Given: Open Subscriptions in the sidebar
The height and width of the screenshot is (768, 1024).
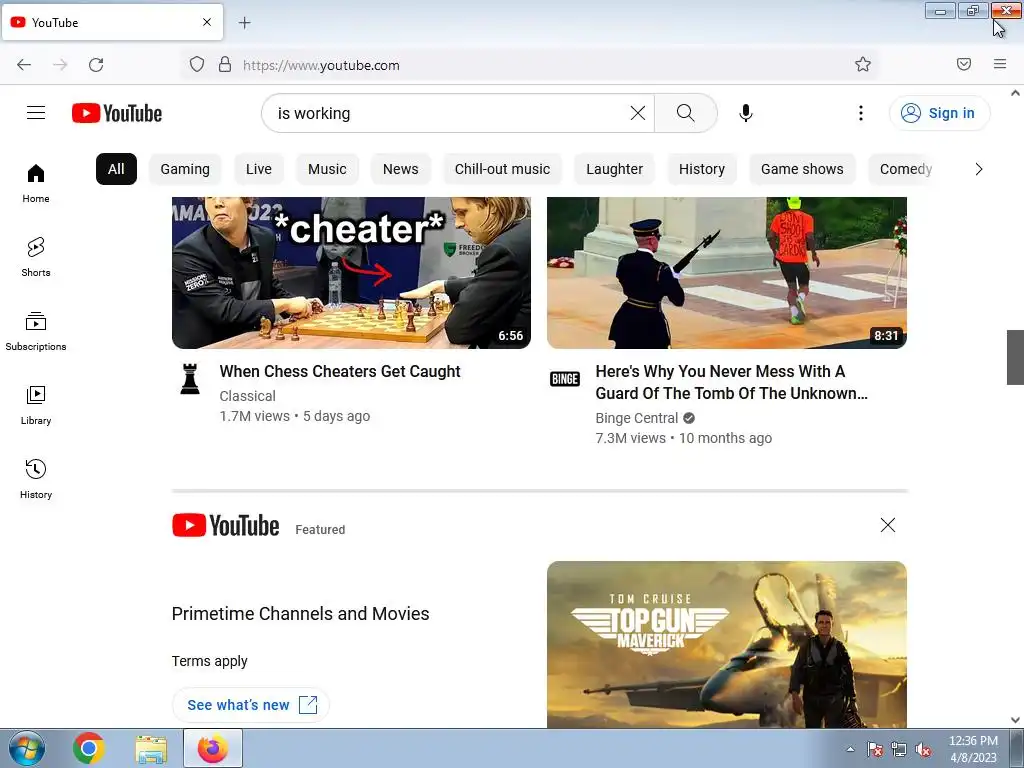Looking at the screenshot, I should (x=36, y=331).
